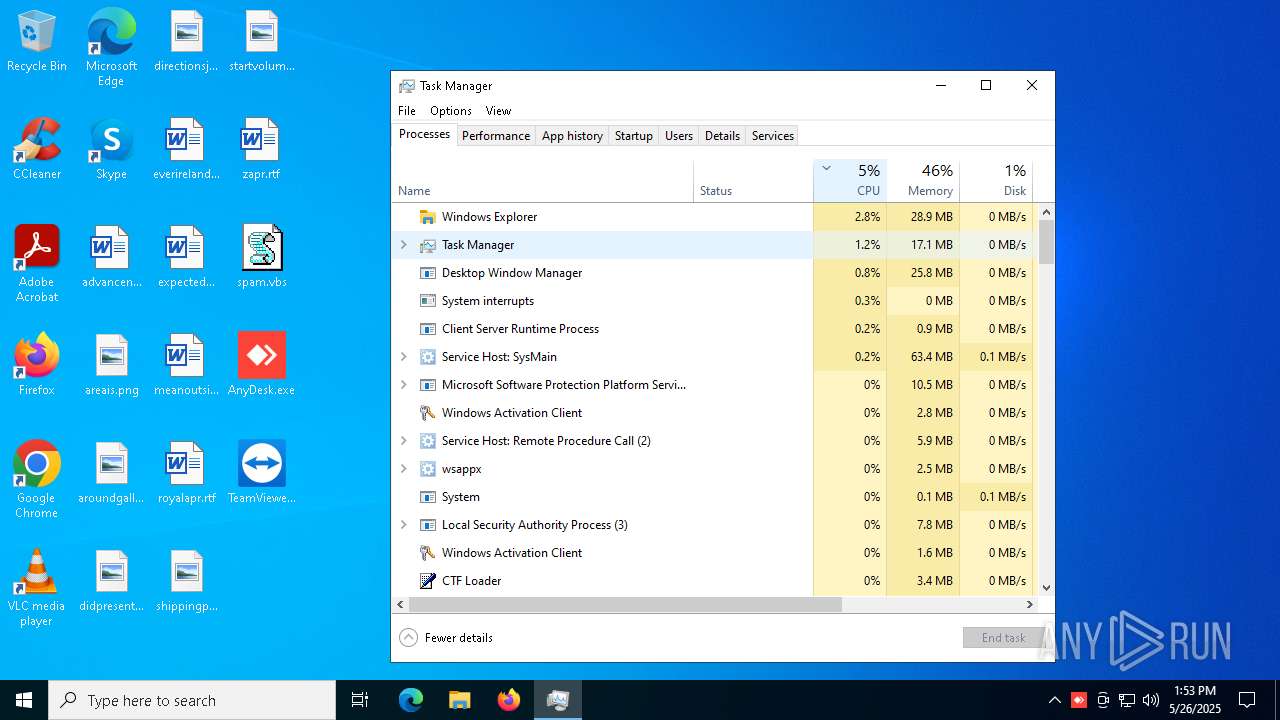This screenshot has height=720, width=1280.
Task: Click Task Manager taskbar button
Action: point(558,700)
